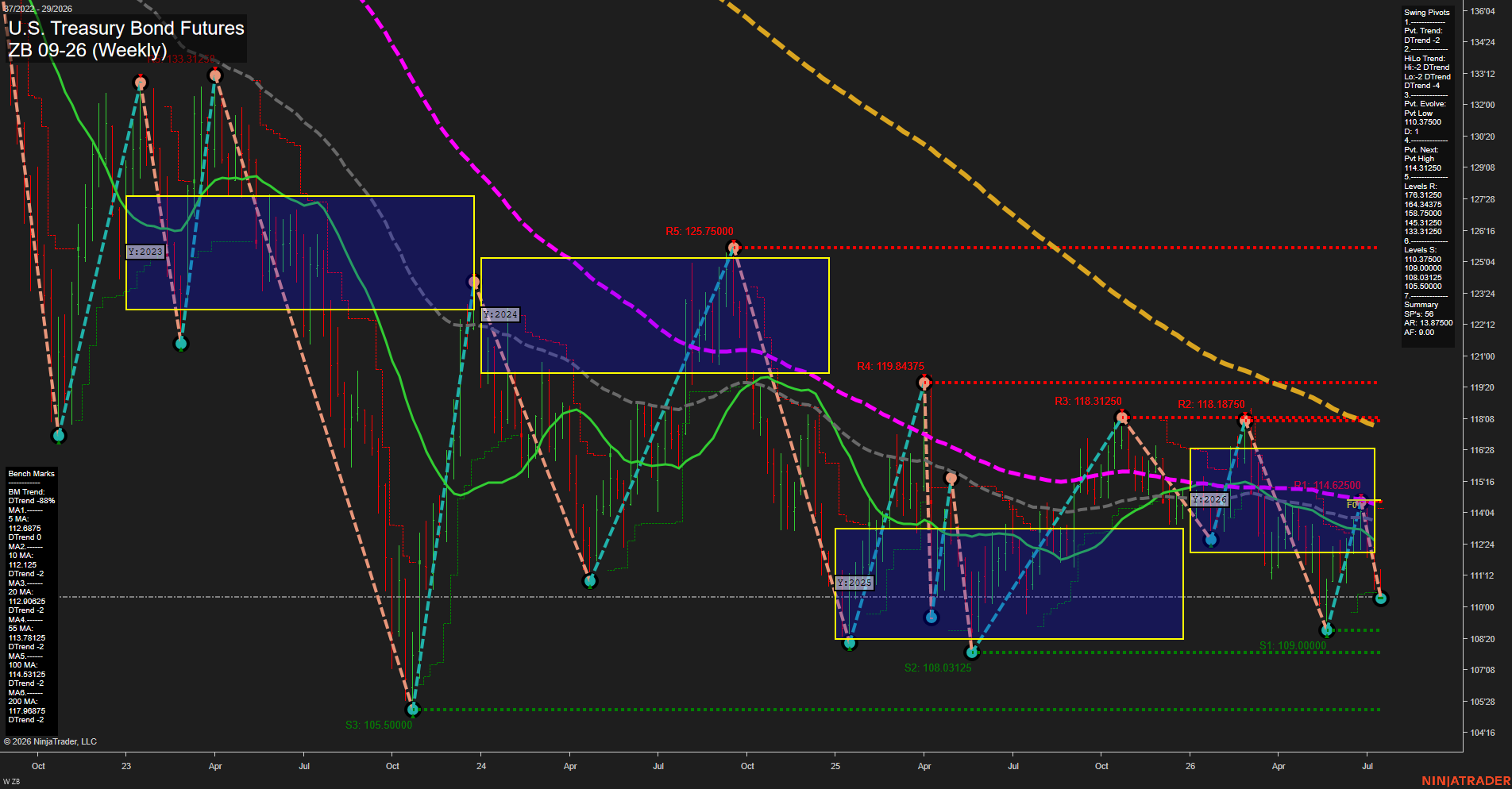Click the 110'00 price axis label
This screenshot has width=1512, height=789.
tap(1483, 607)
